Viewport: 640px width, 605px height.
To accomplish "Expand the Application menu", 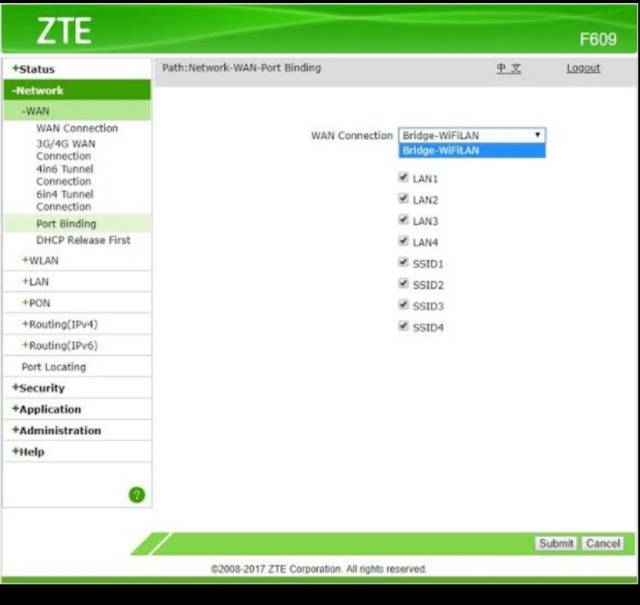I will coord(78,409).
